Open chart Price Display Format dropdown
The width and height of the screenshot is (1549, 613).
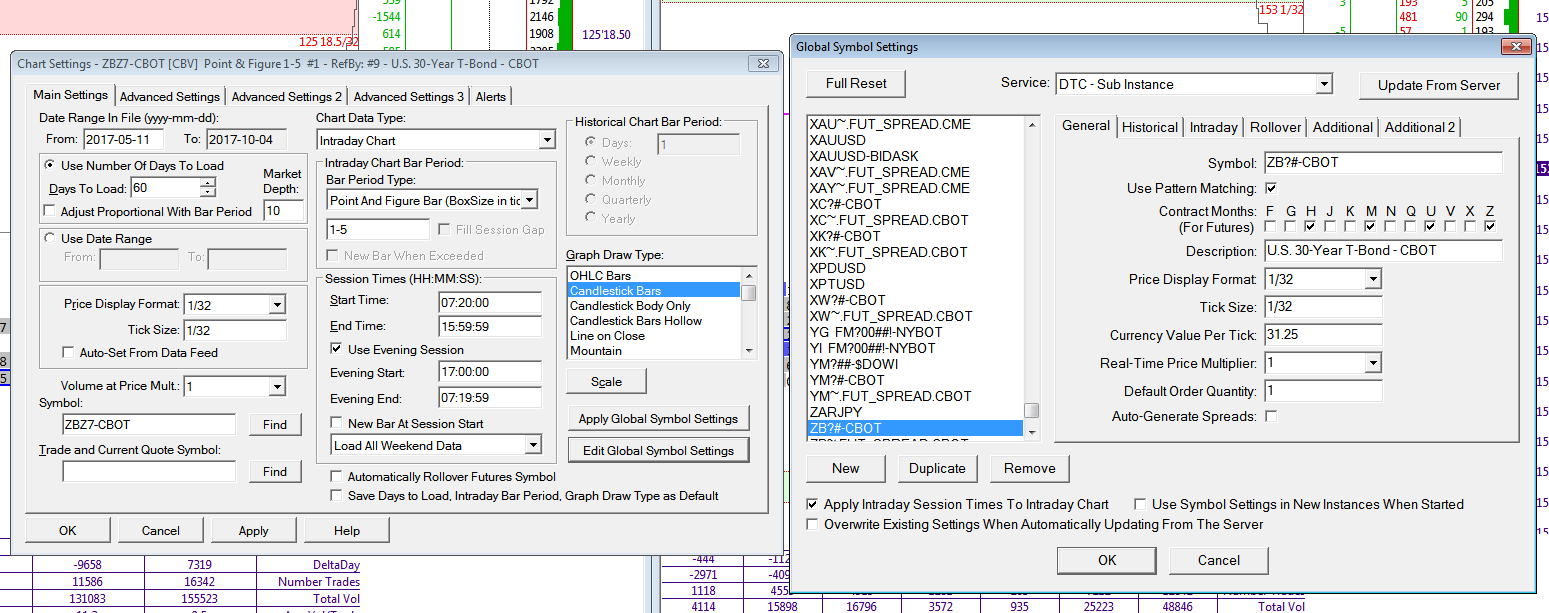[x=277, y=305]
